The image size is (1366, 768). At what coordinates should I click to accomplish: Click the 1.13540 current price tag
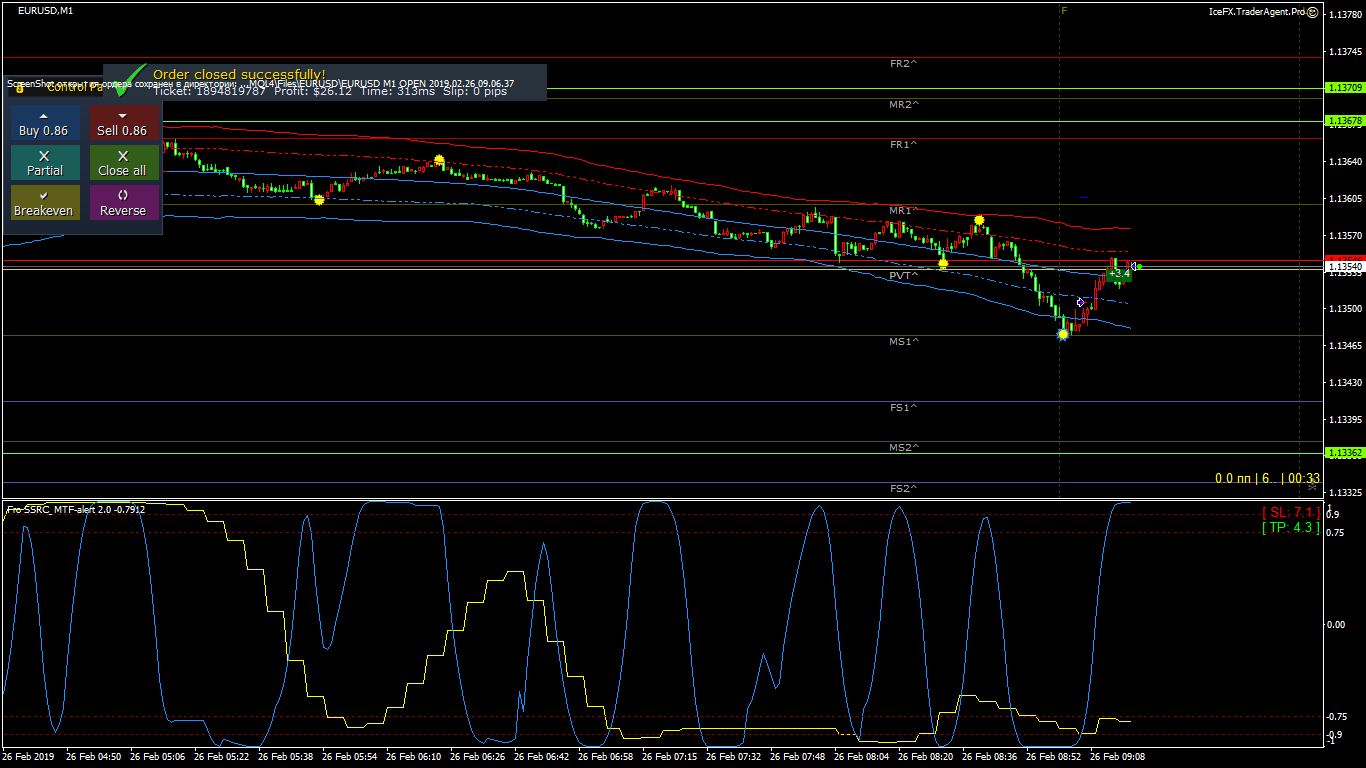coord(1345,267)
